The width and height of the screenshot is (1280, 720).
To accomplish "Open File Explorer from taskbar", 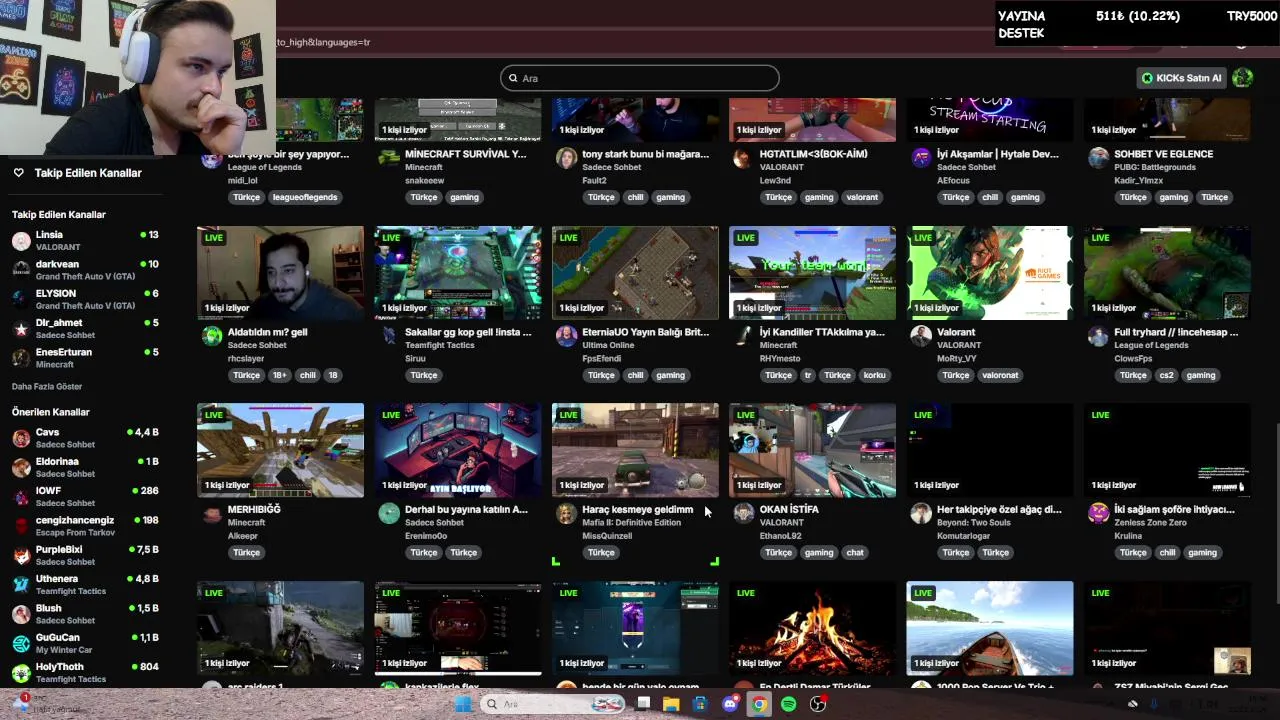I will (x=671, y=704).
